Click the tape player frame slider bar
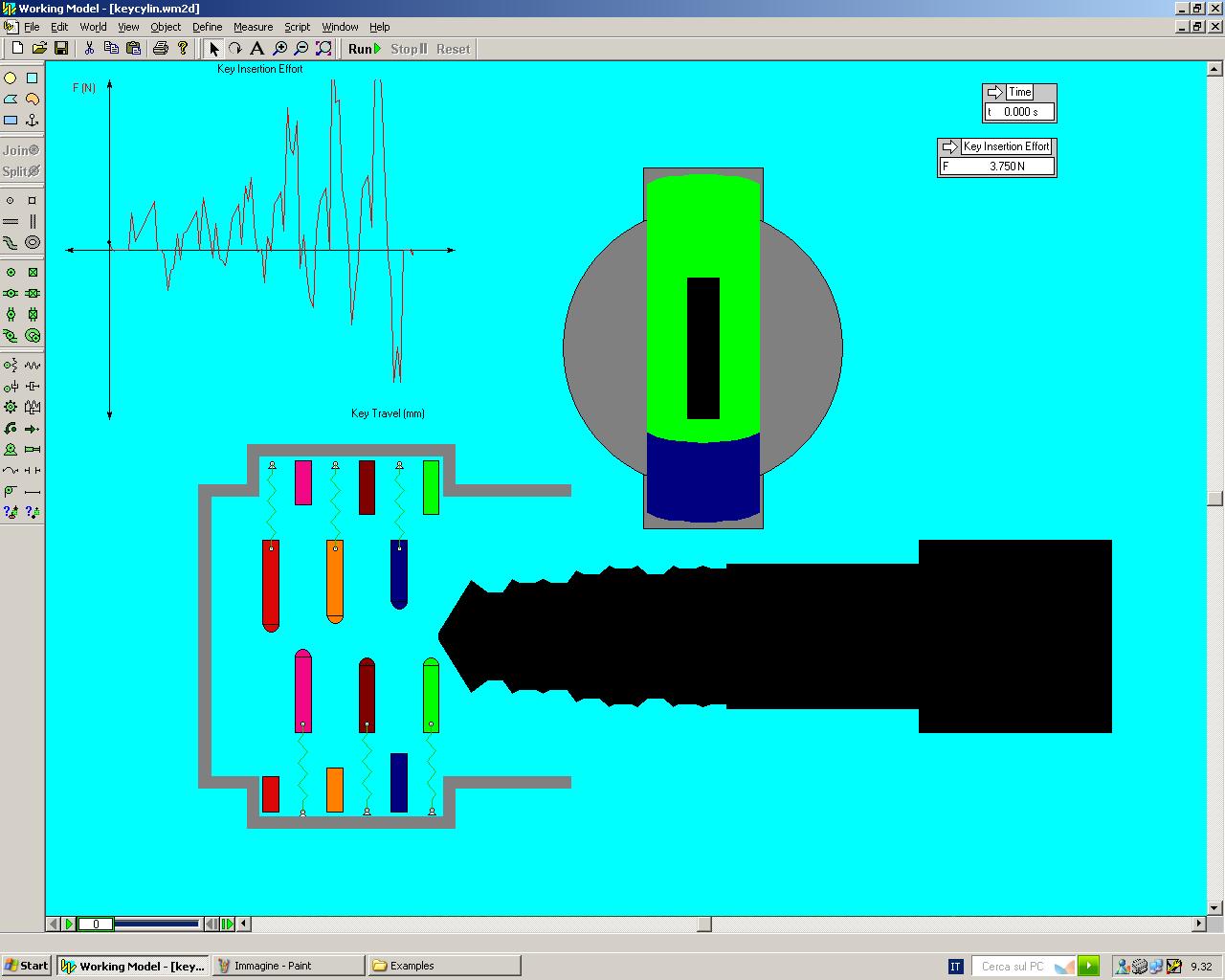 coord(157,924)
